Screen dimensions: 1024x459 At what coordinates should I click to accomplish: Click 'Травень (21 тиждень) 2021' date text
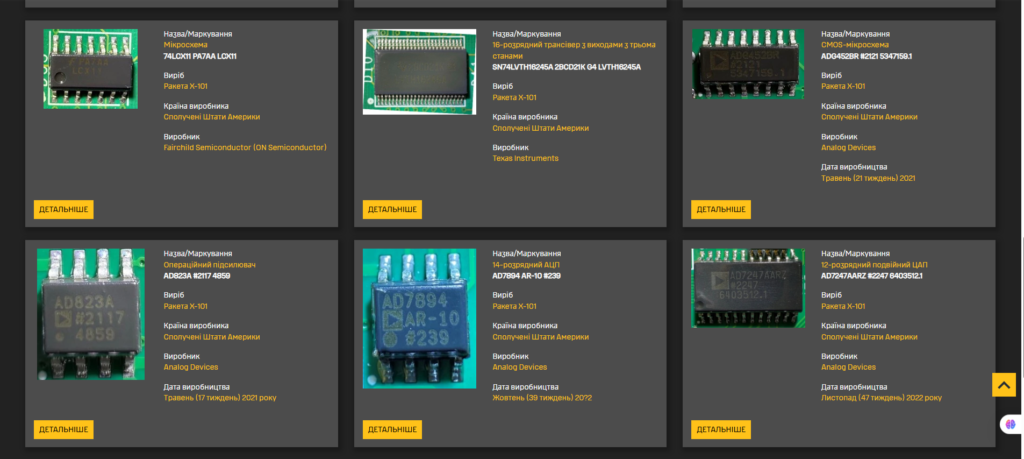coord(868,178)
